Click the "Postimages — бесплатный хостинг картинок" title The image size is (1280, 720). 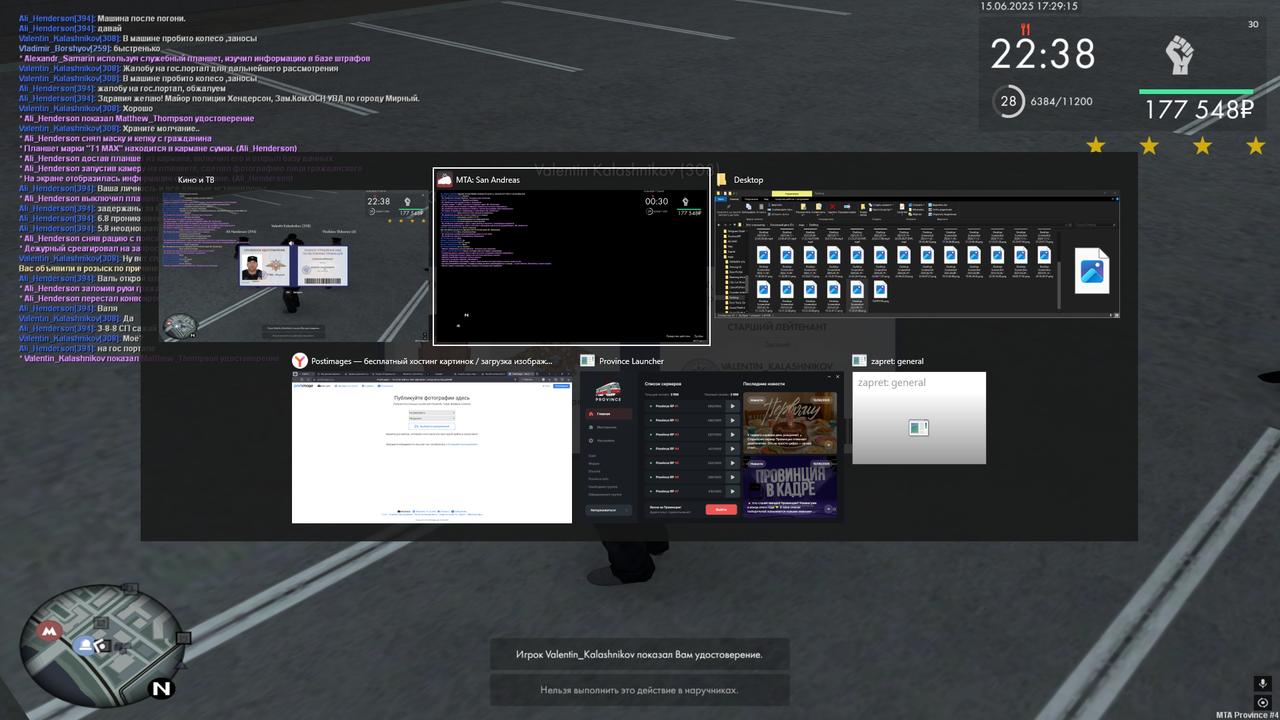pos(431,361)
